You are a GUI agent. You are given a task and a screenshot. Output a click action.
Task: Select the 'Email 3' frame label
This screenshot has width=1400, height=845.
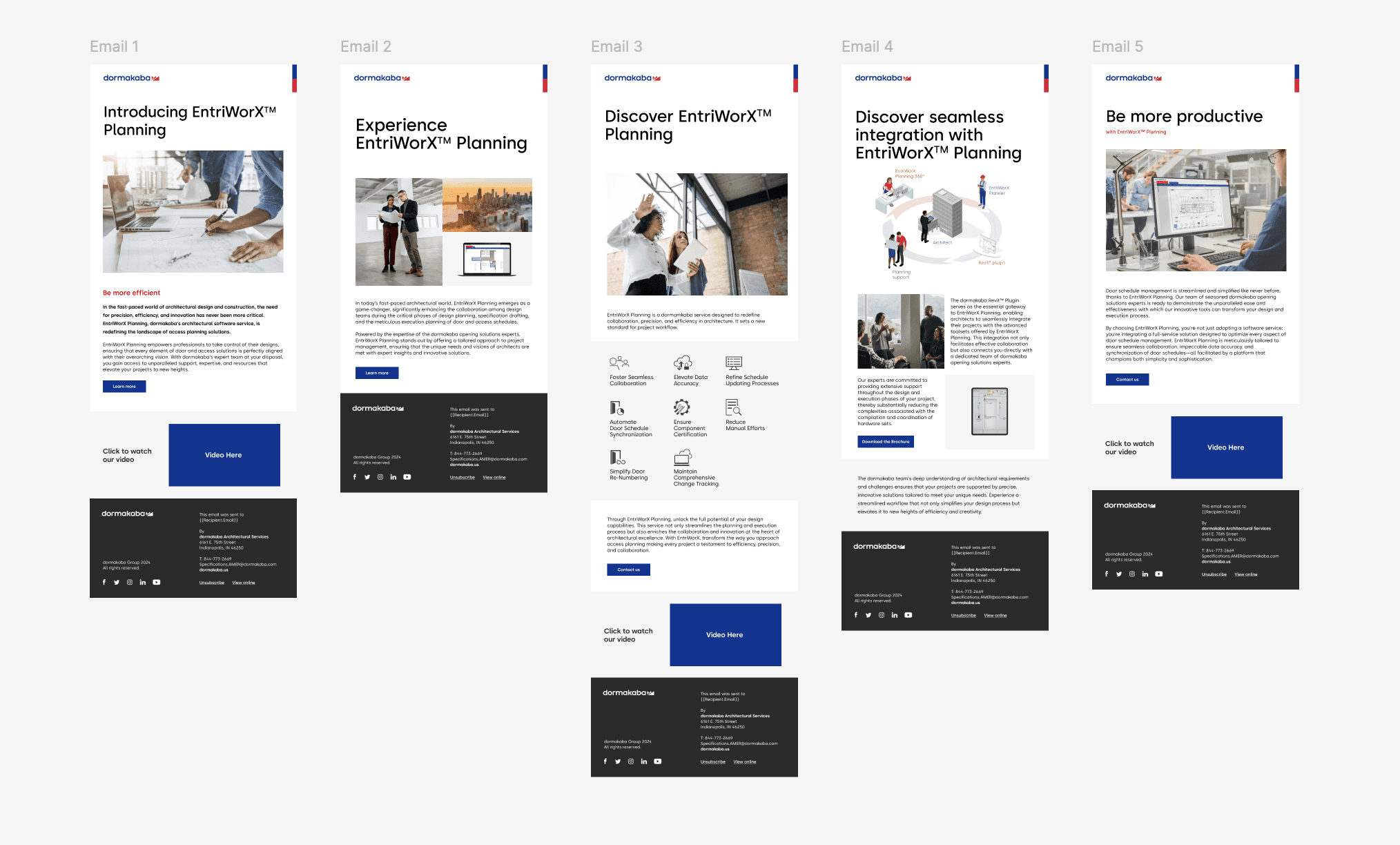pos(616,46)
